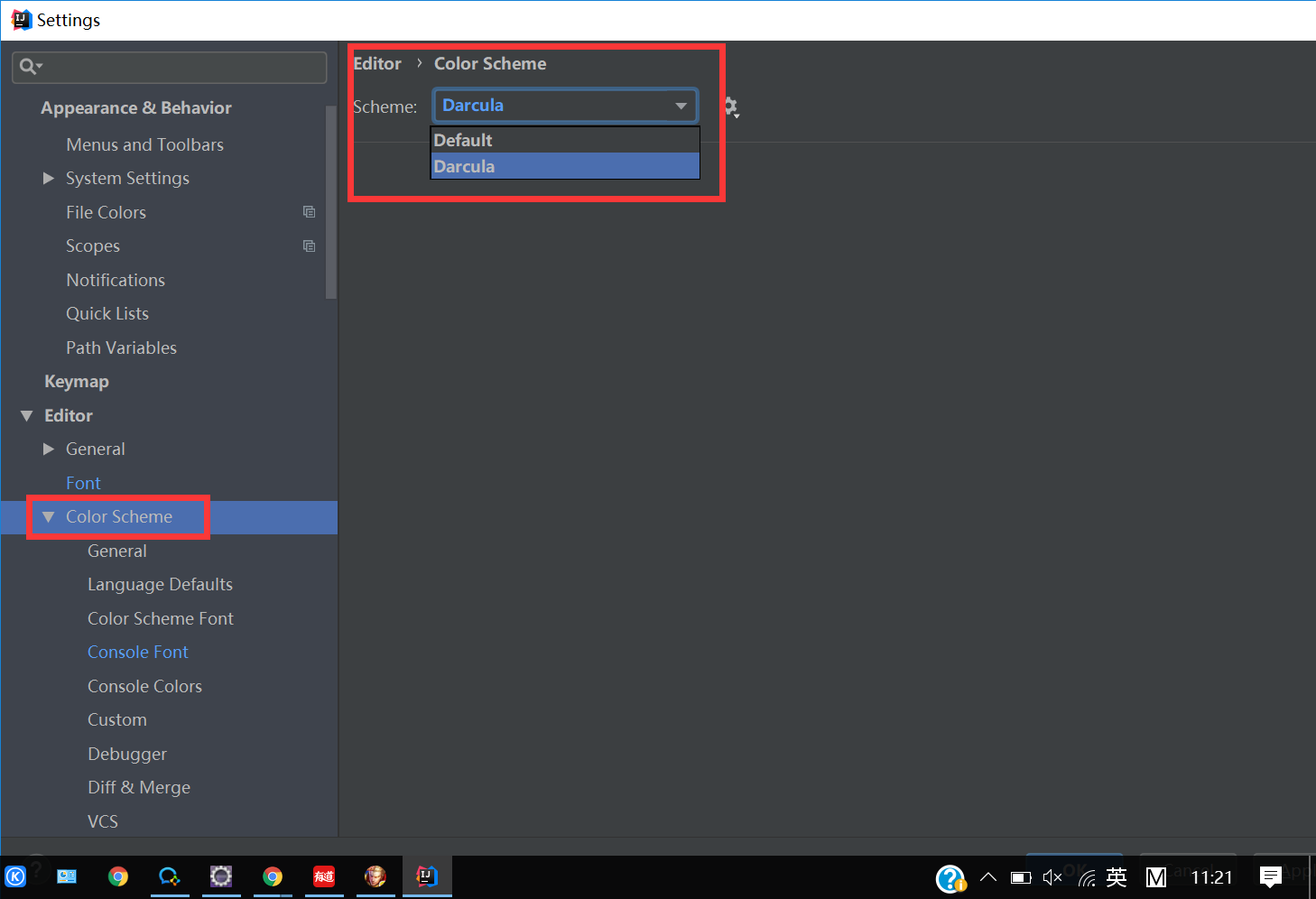Screen dimensions: 1316x899
Task: Open Menus and Toolbars settings
Action: [x=144, y=144]
